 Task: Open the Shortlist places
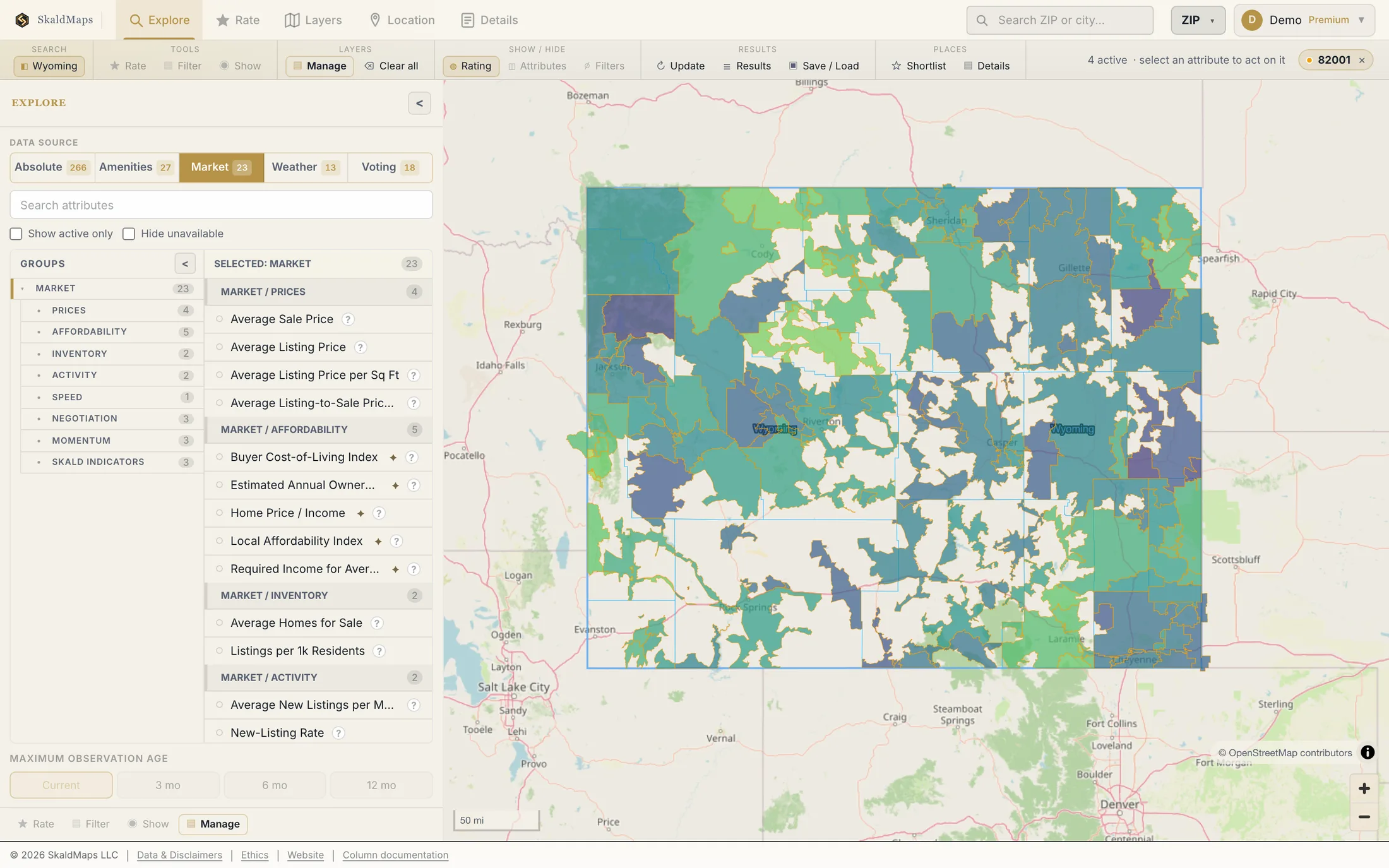coord(919,66)
